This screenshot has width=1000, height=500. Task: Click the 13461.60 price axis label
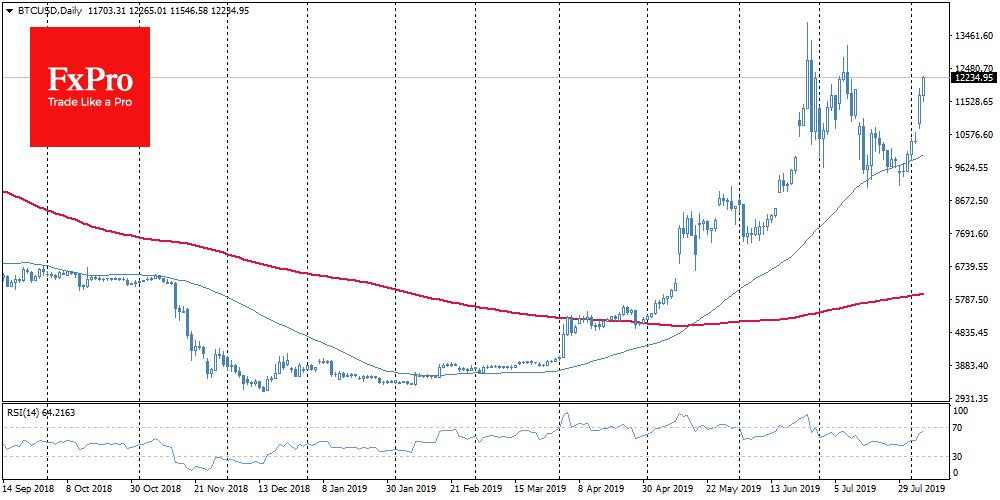tap(972, 36)
